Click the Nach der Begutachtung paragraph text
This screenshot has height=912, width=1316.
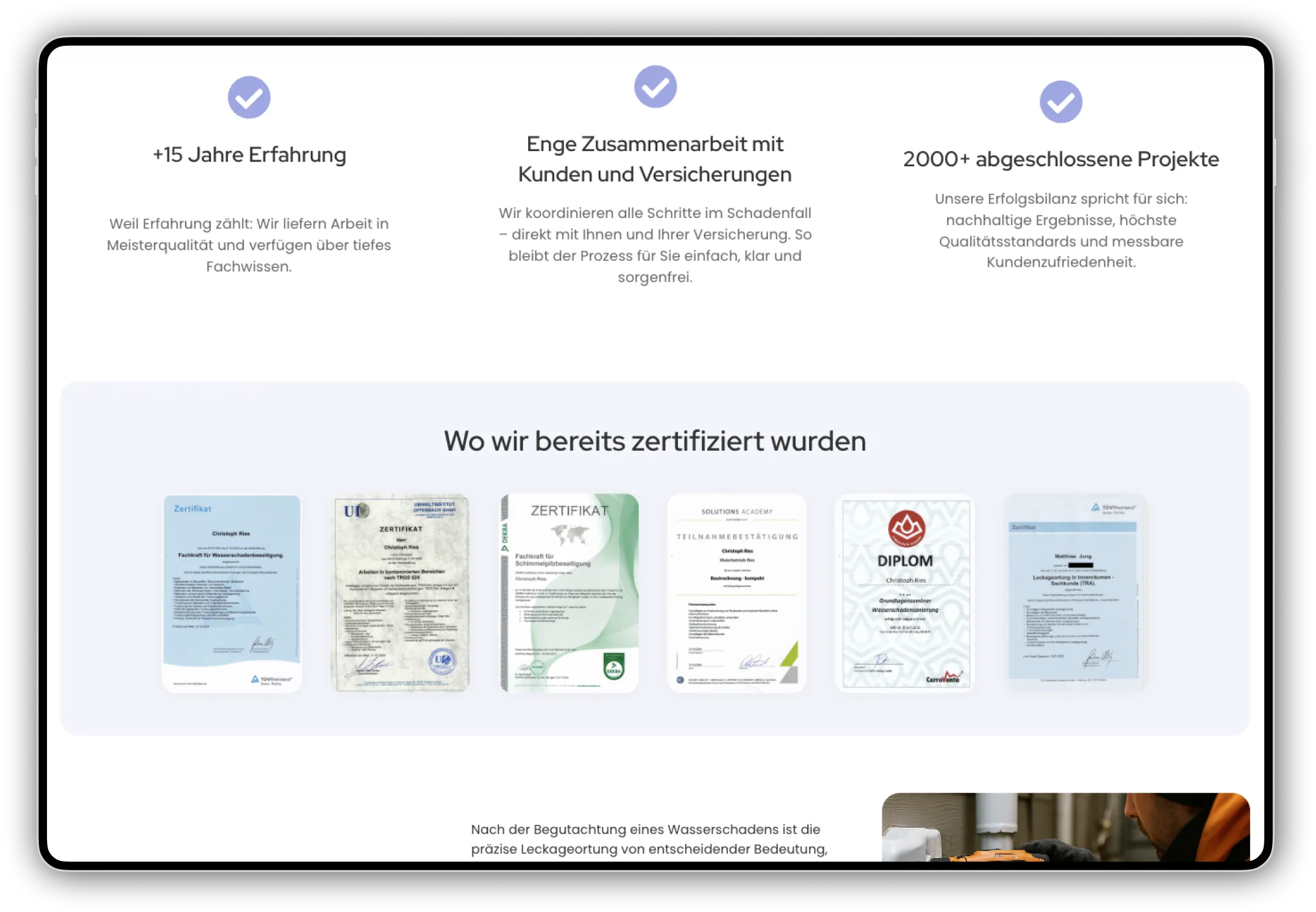pos(649,839)
